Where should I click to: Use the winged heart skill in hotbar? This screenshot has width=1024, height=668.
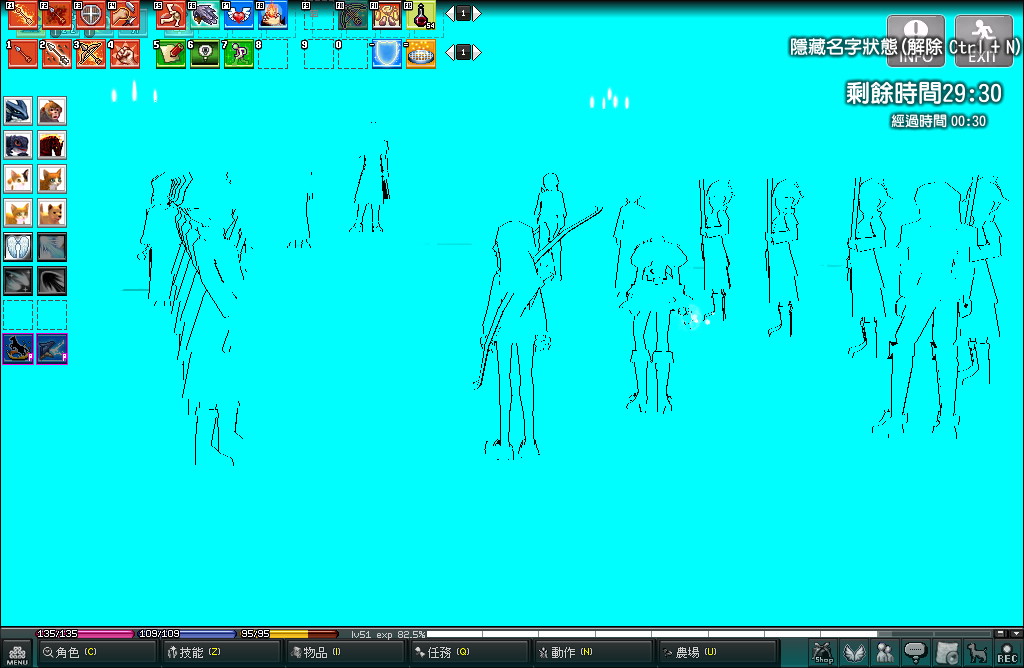(238, 14)
